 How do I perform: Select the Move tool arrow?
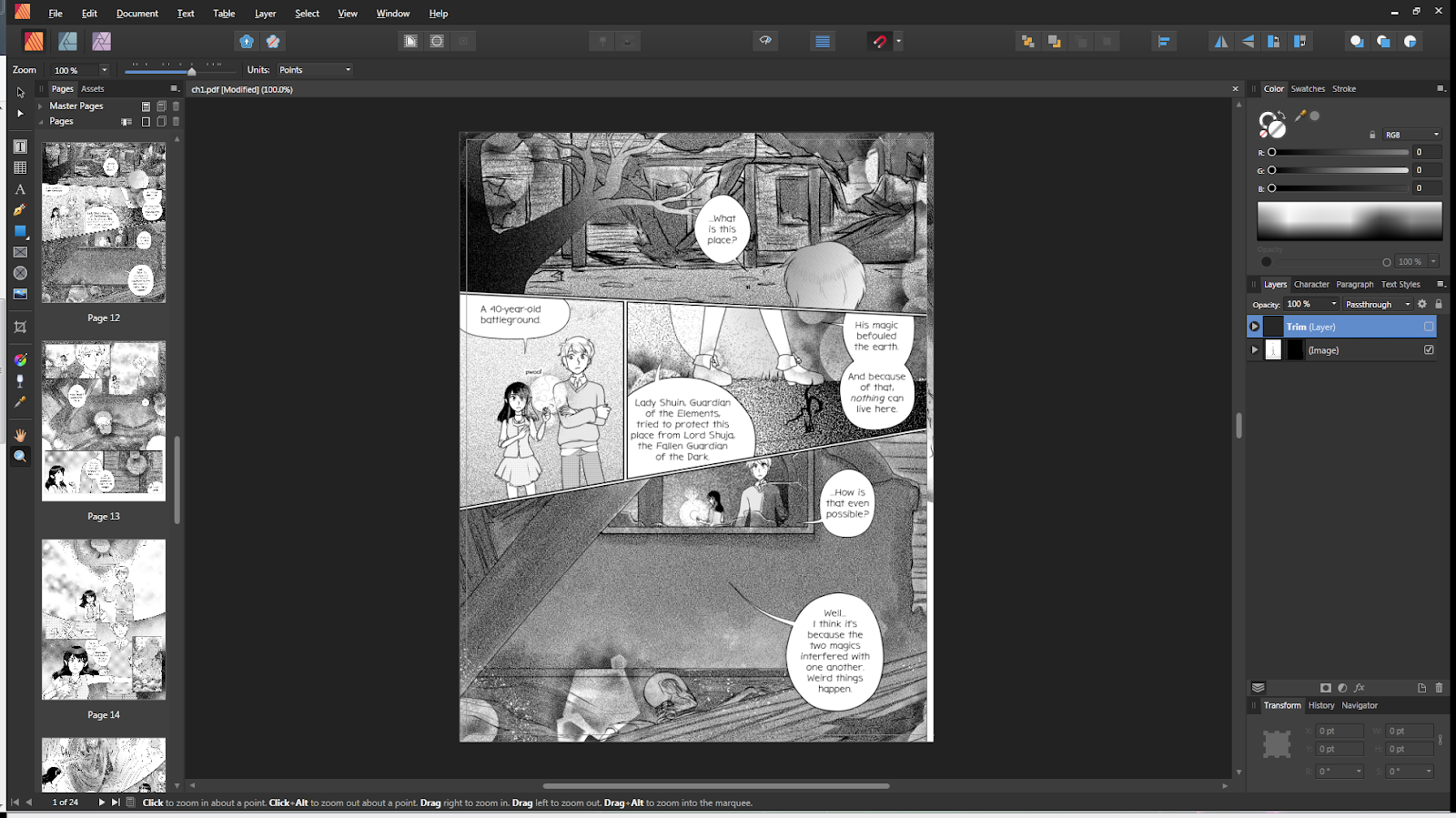(20, 92)
